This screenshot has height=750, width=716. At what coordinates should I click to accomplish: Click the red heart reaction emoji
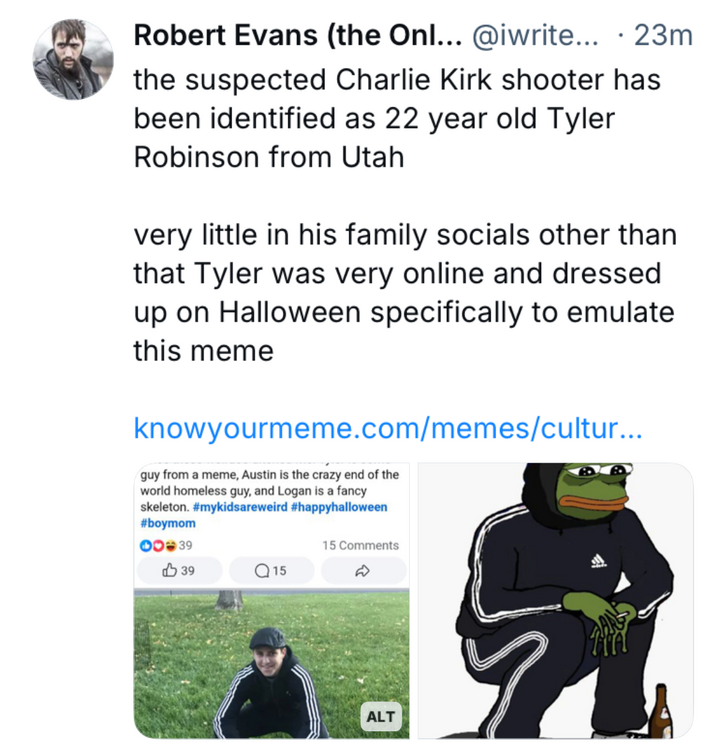157,545
